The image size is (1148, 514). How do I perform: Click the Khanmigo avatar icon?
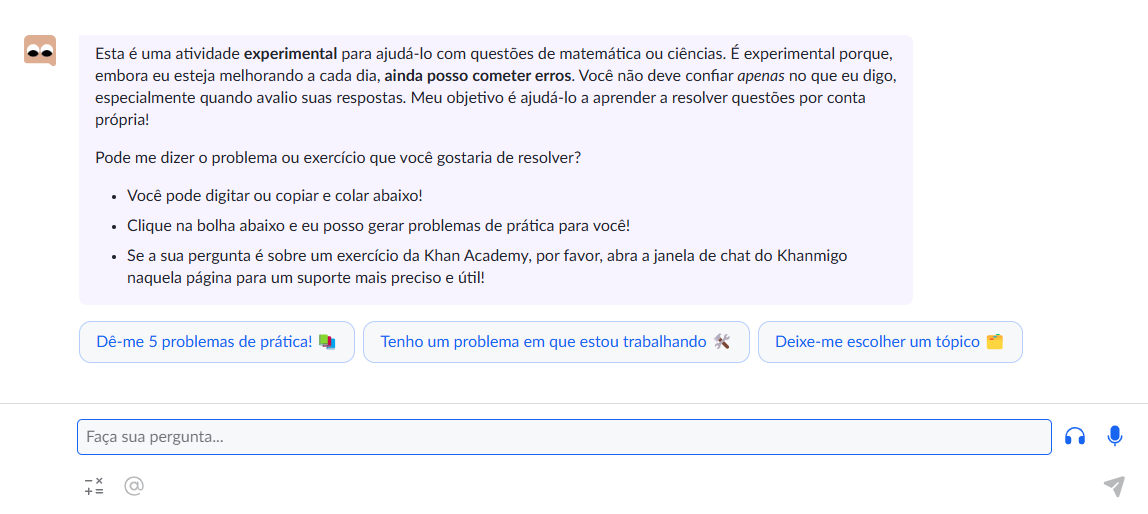click(x=40, y=51)
